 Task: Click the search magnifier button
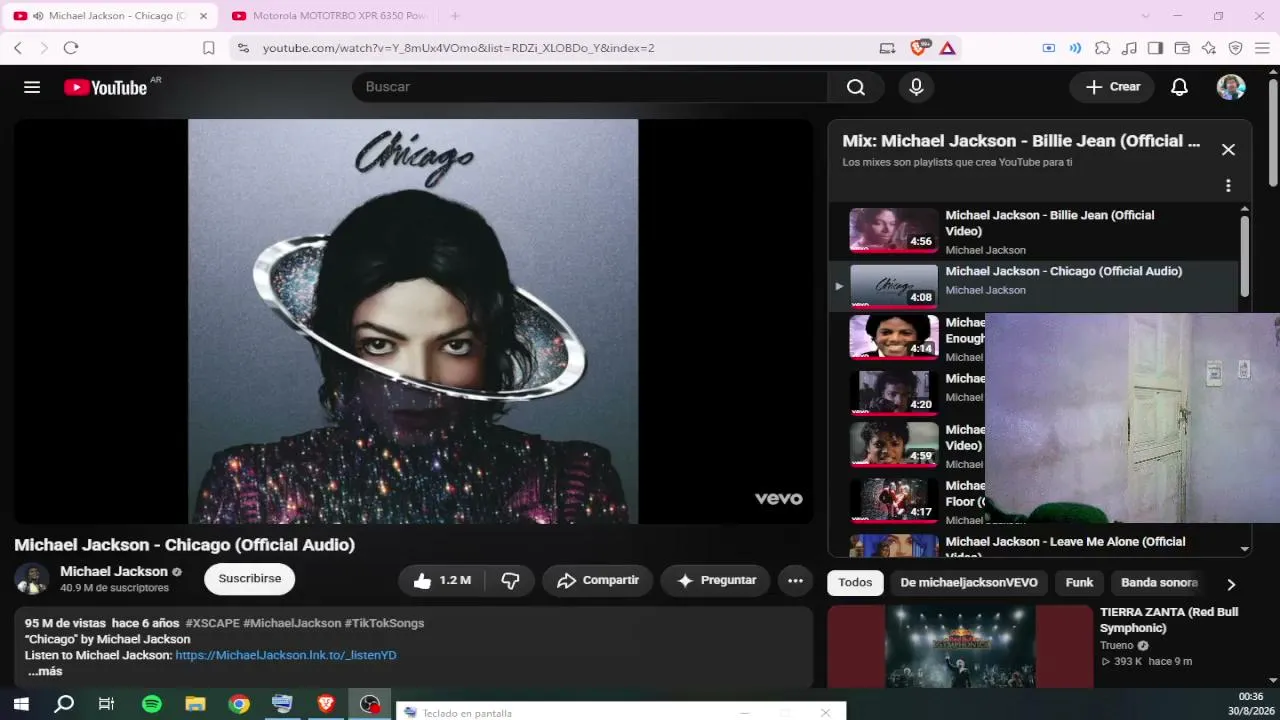tap(856, 87)
